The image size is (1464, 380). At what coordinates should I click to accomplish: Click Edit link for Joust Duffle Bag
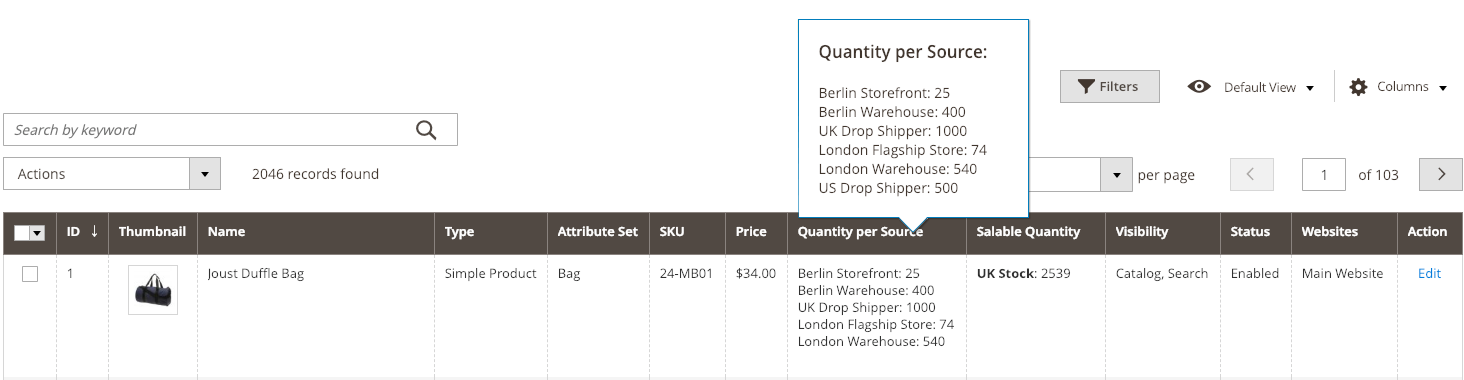[1429, 273]
